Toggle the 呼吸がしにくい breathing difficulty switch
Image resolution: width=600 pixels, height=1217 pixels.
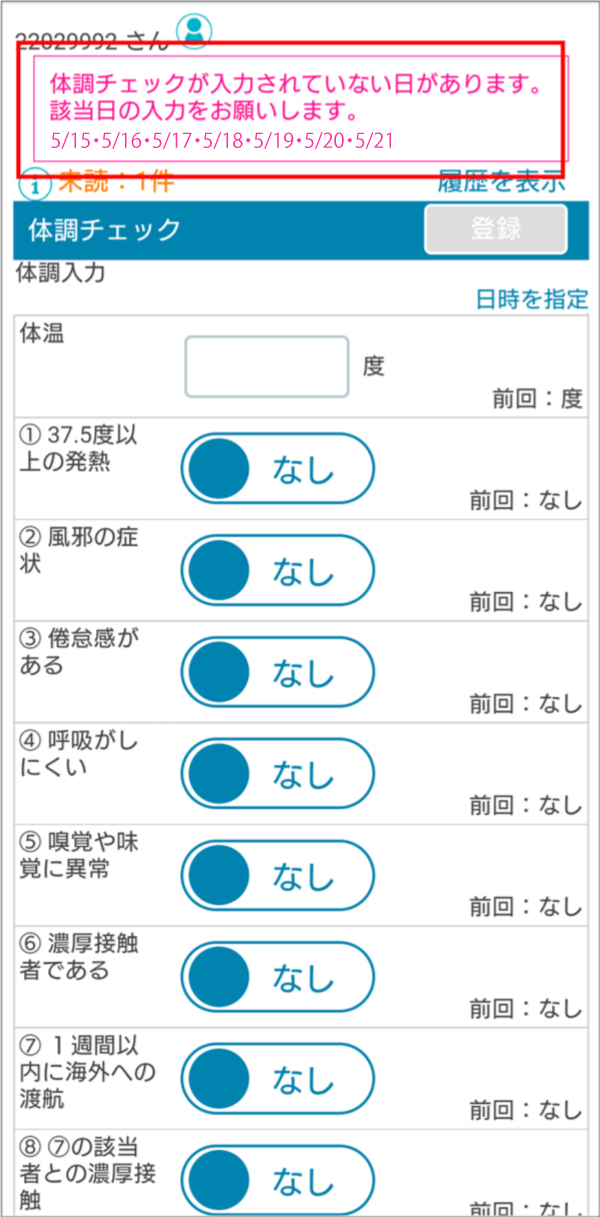[277, 774]
